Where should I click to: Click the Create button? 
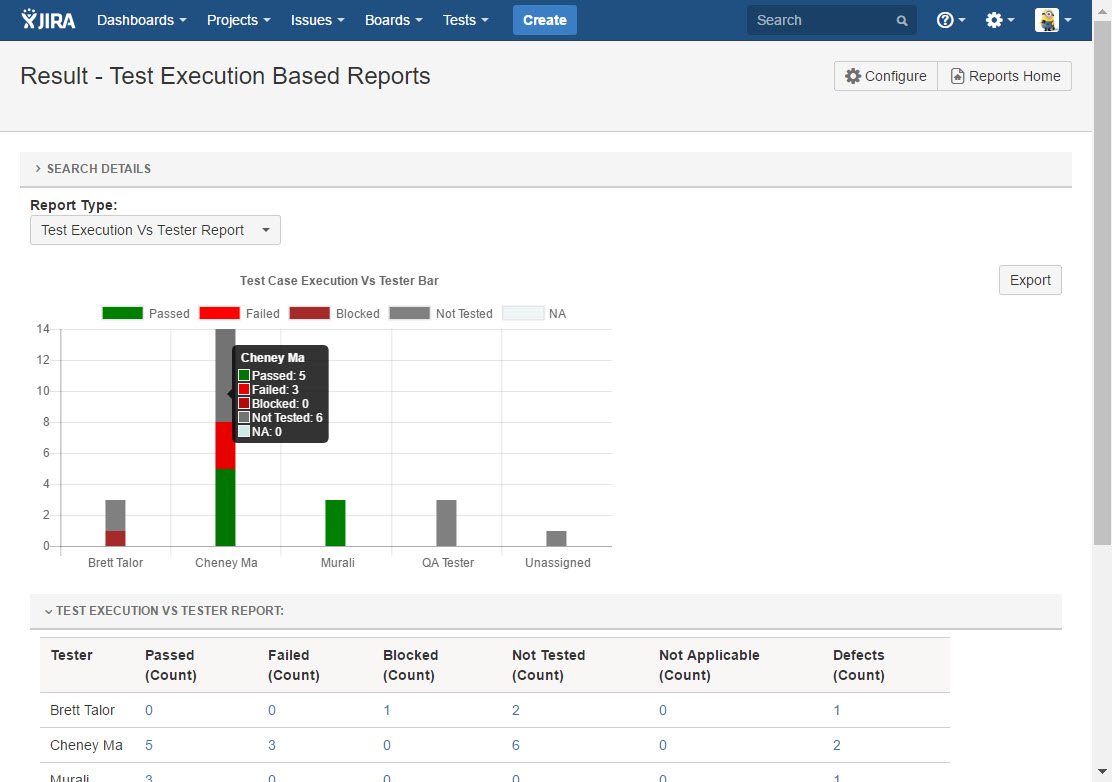point(544,20)
